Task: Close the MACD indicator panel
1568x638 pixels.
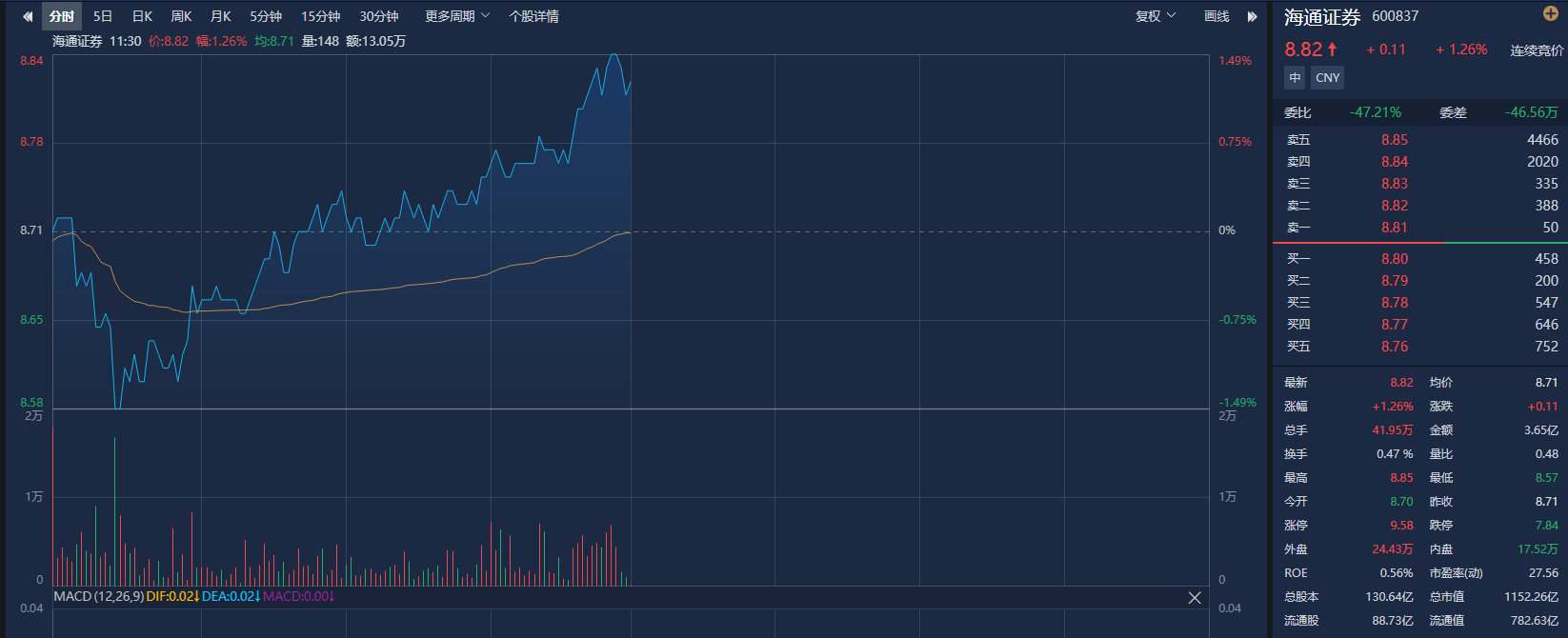Action: click(1195, 597)
